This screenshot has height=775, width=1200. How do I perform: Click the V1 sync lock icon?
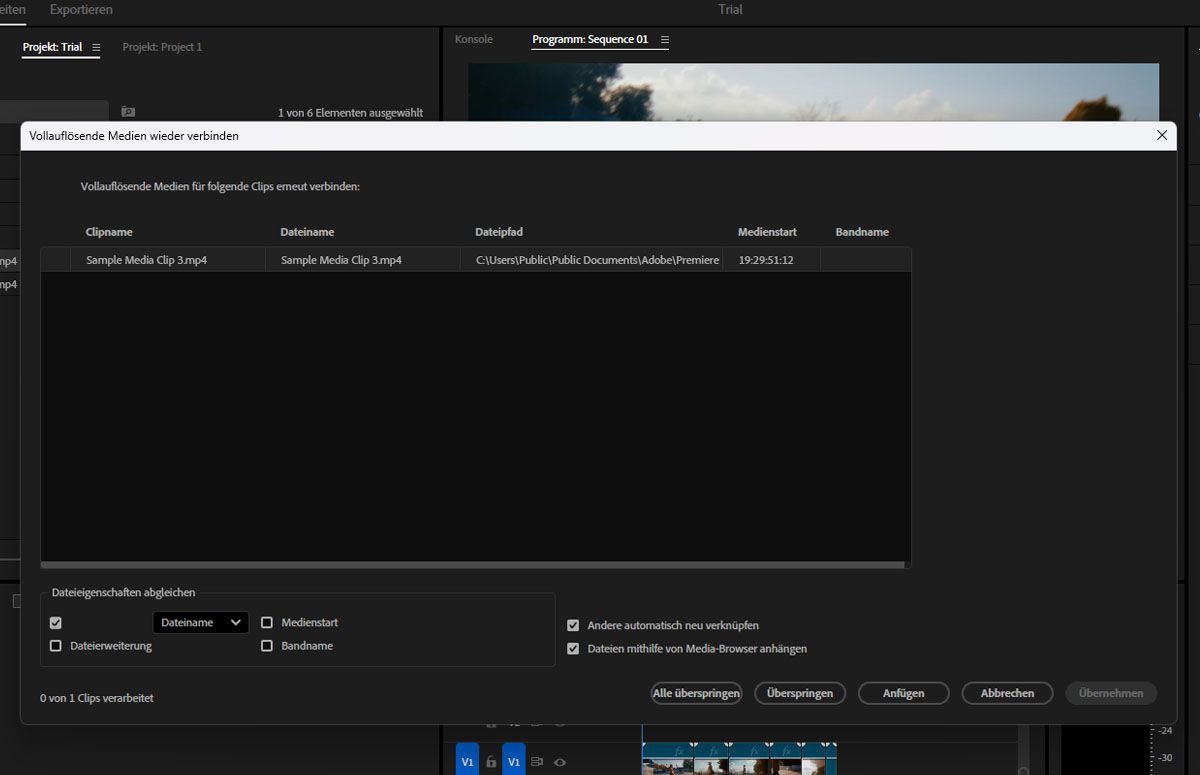pyautogui.click(x=537, y=762)
